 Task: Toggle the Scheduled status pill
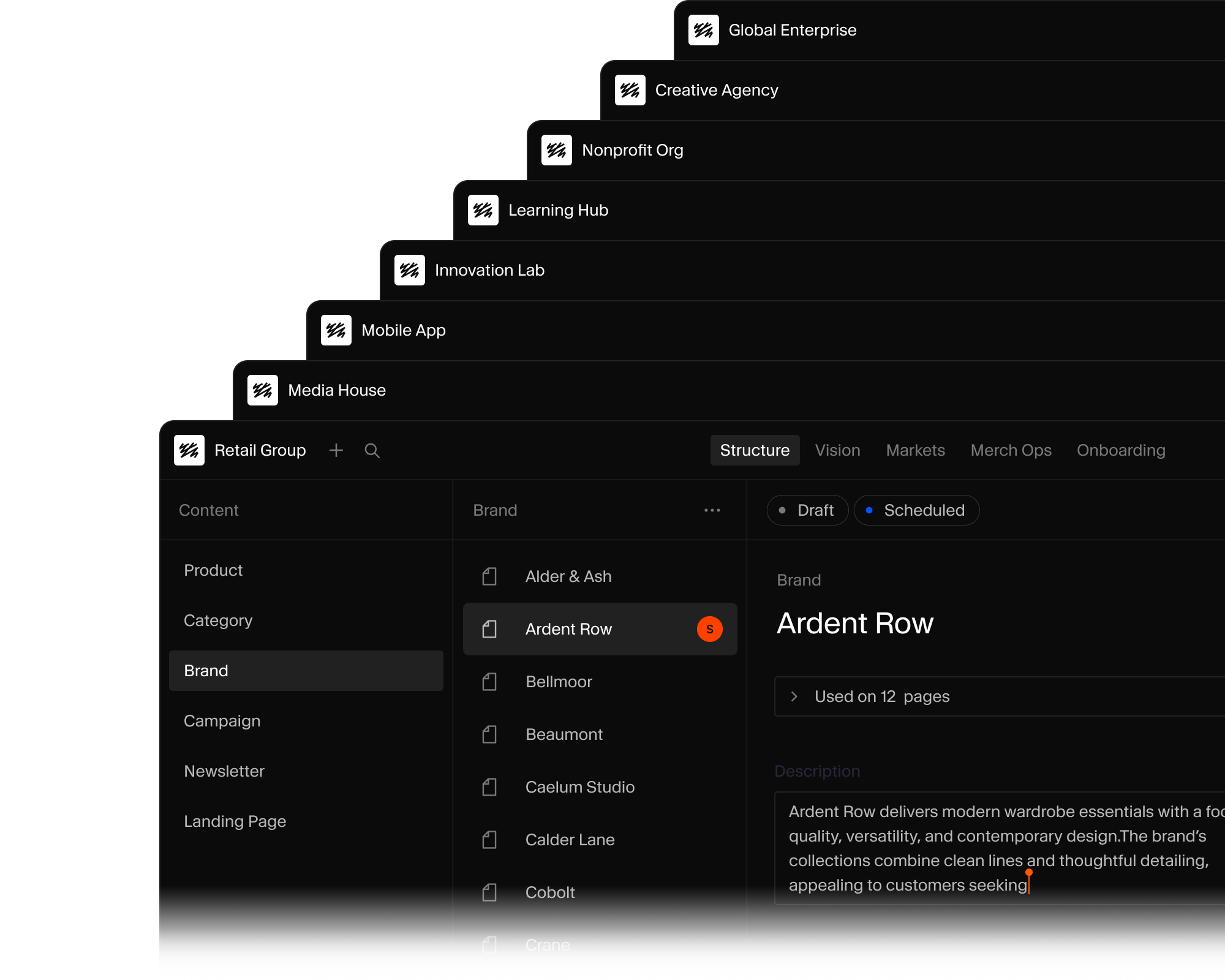tap(916, 510)
